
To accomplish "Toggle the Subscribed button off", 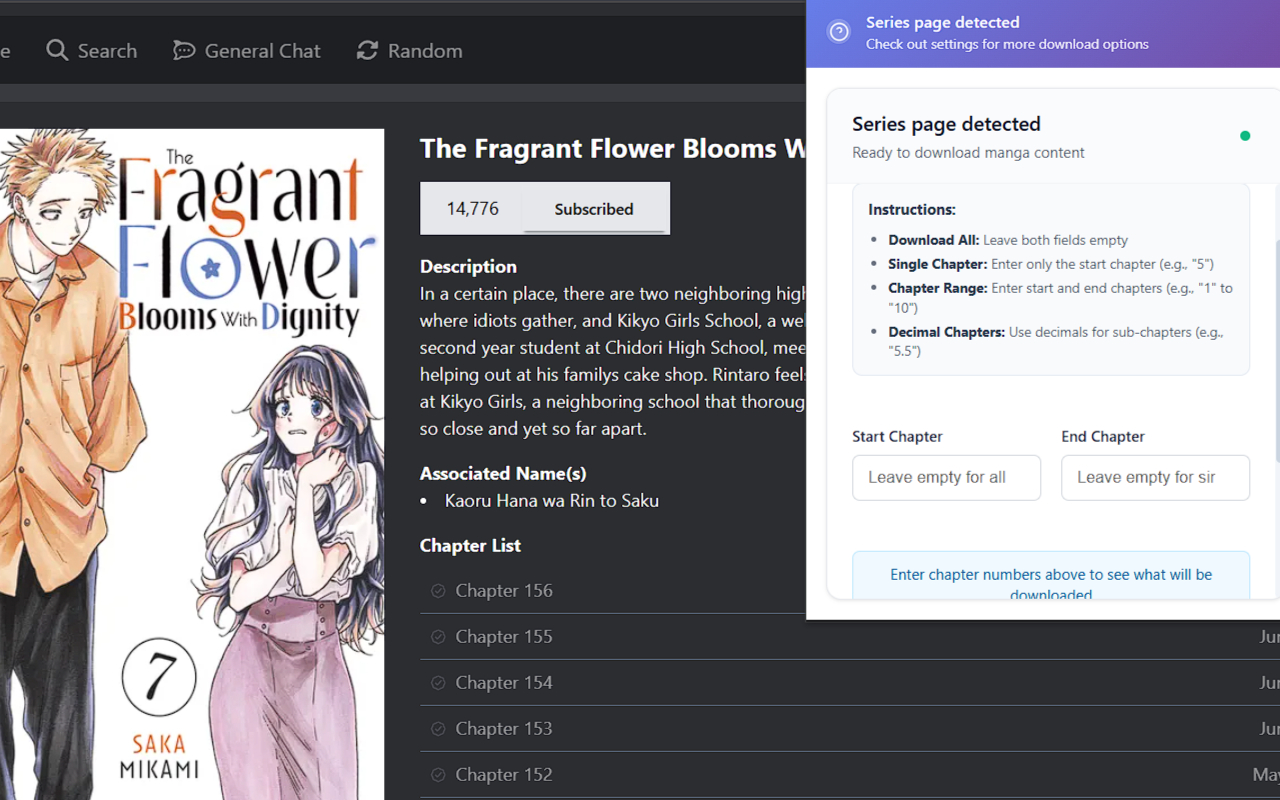I will (594, 209).
